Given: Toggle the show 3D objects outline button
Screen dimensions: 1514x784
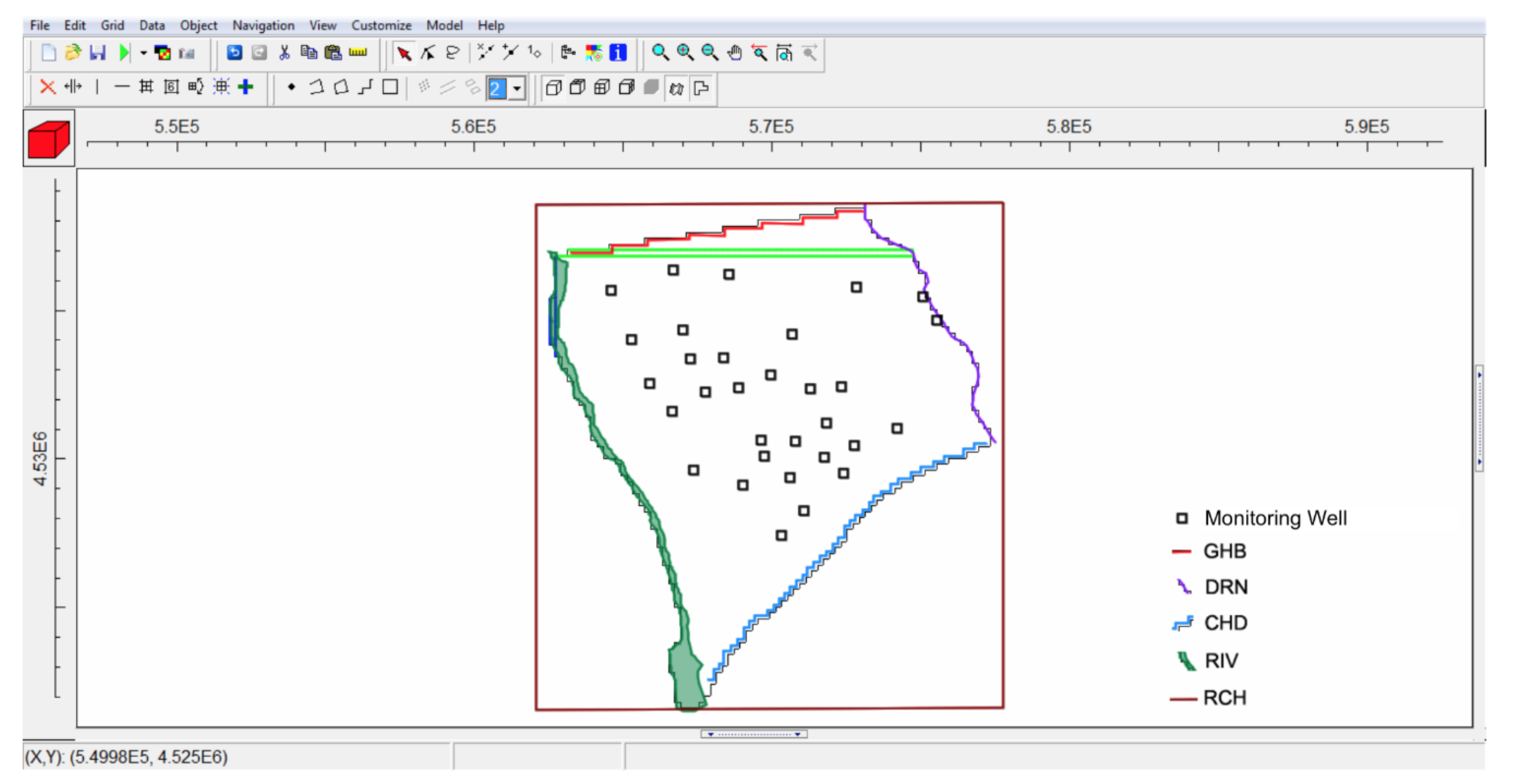Looking at the screenshot, I should [x=676, y=88].
